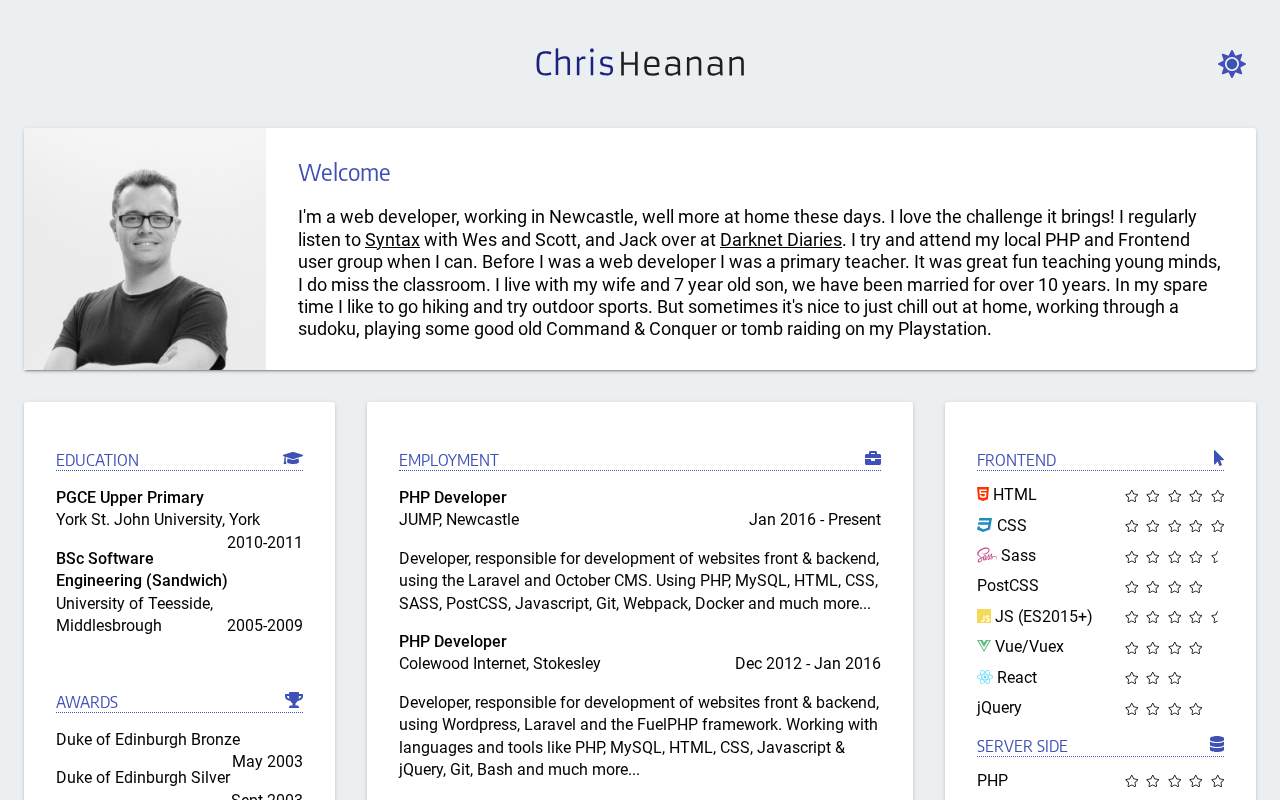Open the Darknet Diaries link
The height and width of the screenshot is (800, 1280).
pos(781,240)
